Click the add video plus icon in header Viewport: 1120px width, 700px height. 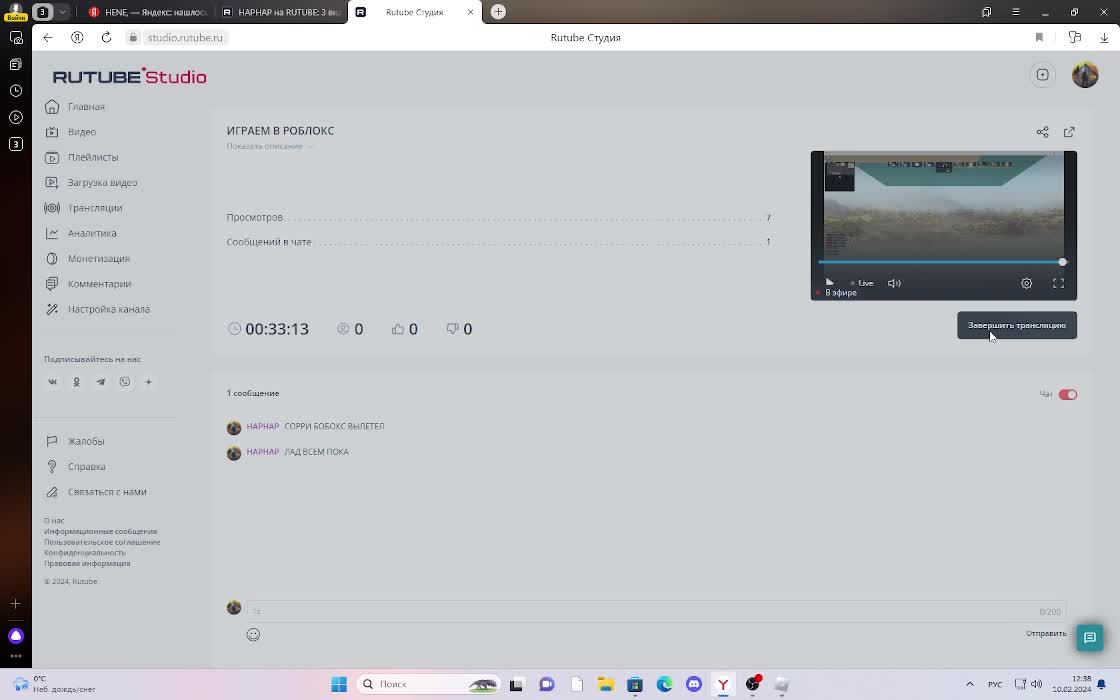pyautogui.click(x=1042, y=75)
